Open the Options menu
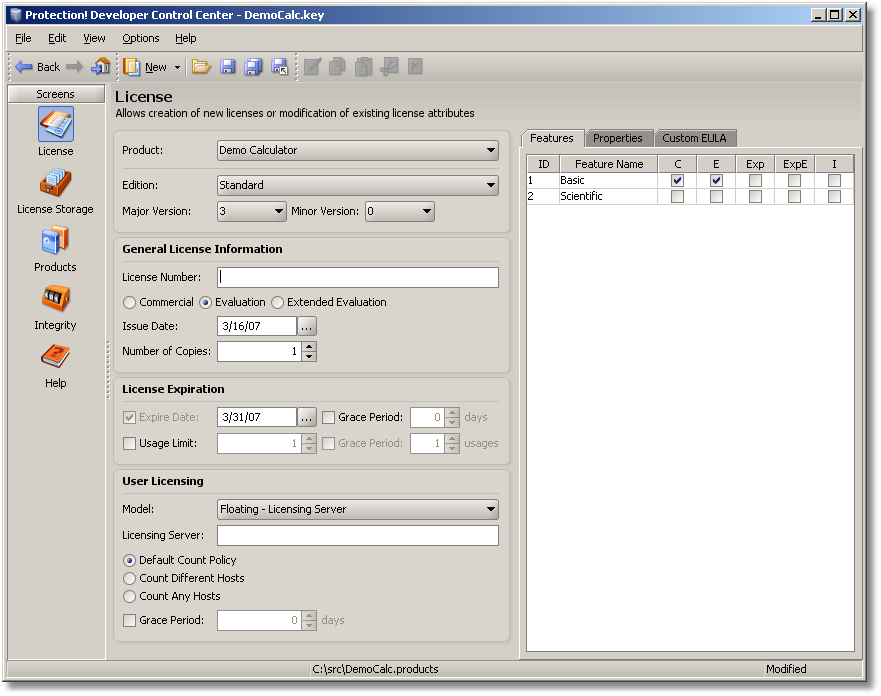881x696 pixels. (140, 38)
